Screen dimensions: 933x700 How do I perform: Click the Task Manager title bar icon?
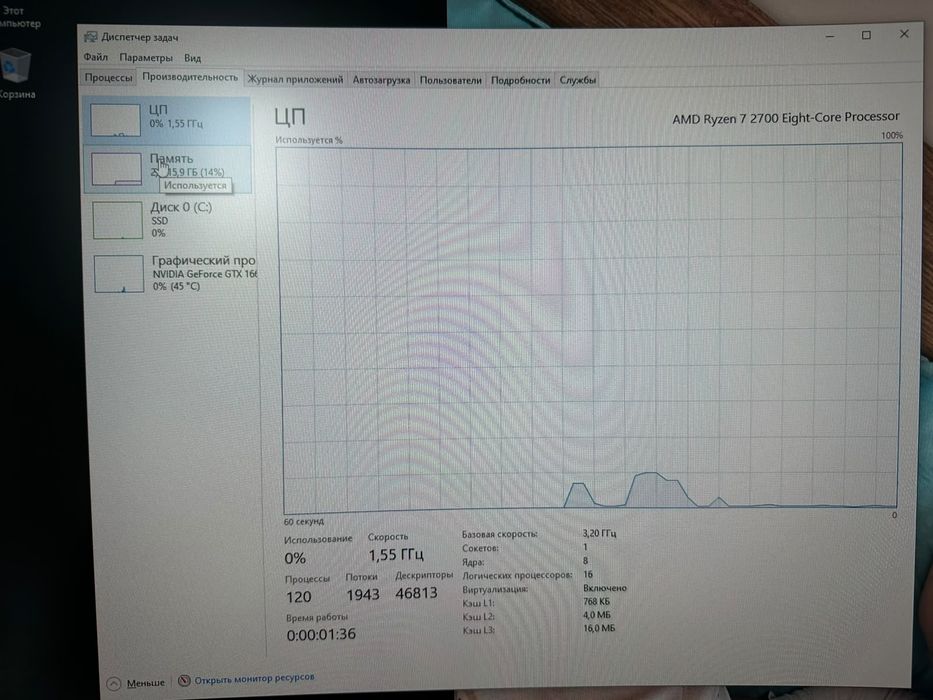click(x=90, y=37)
